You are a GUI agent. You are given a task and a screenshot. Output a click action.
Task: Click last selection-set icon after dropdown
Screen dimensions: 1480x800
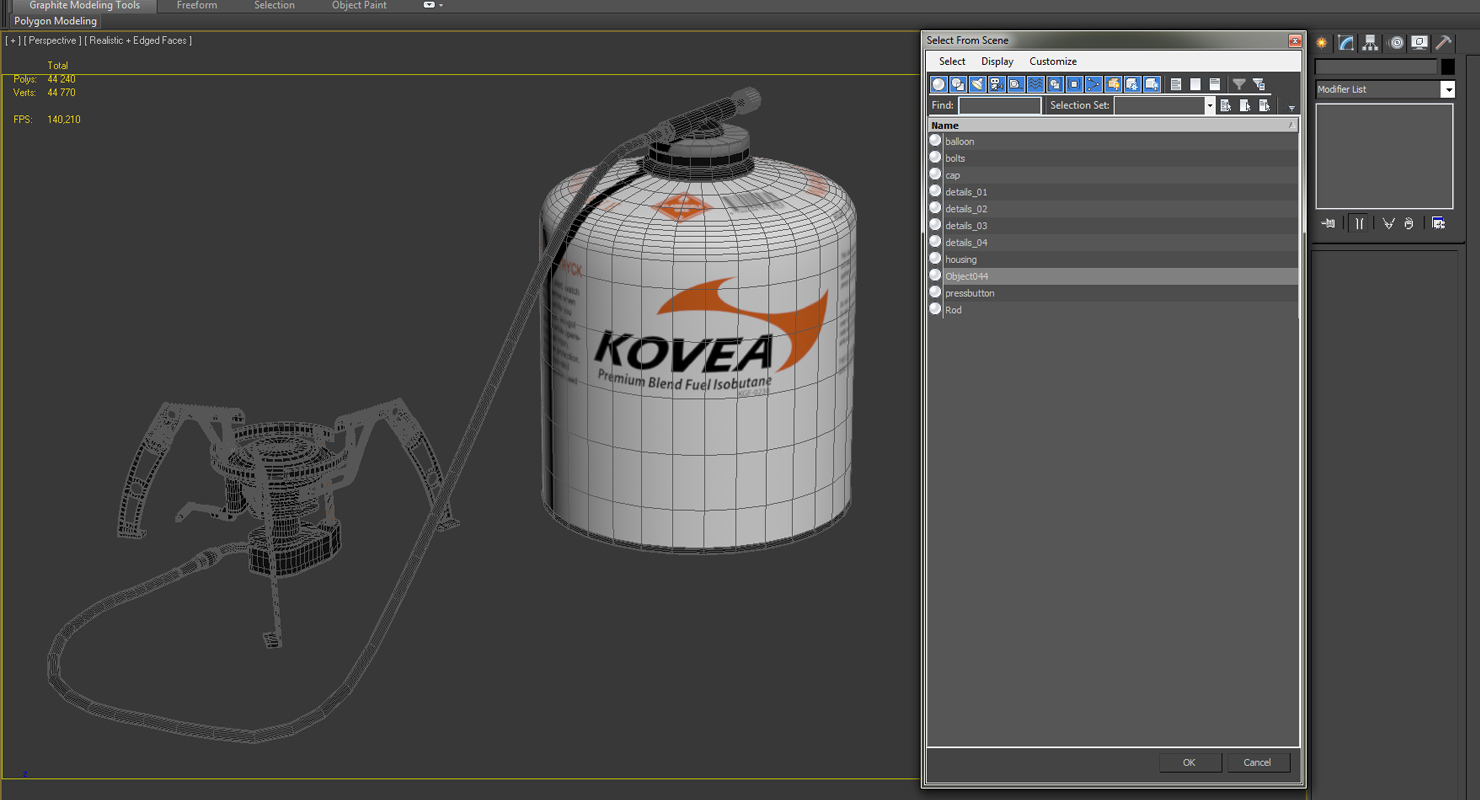point(1264,105)
